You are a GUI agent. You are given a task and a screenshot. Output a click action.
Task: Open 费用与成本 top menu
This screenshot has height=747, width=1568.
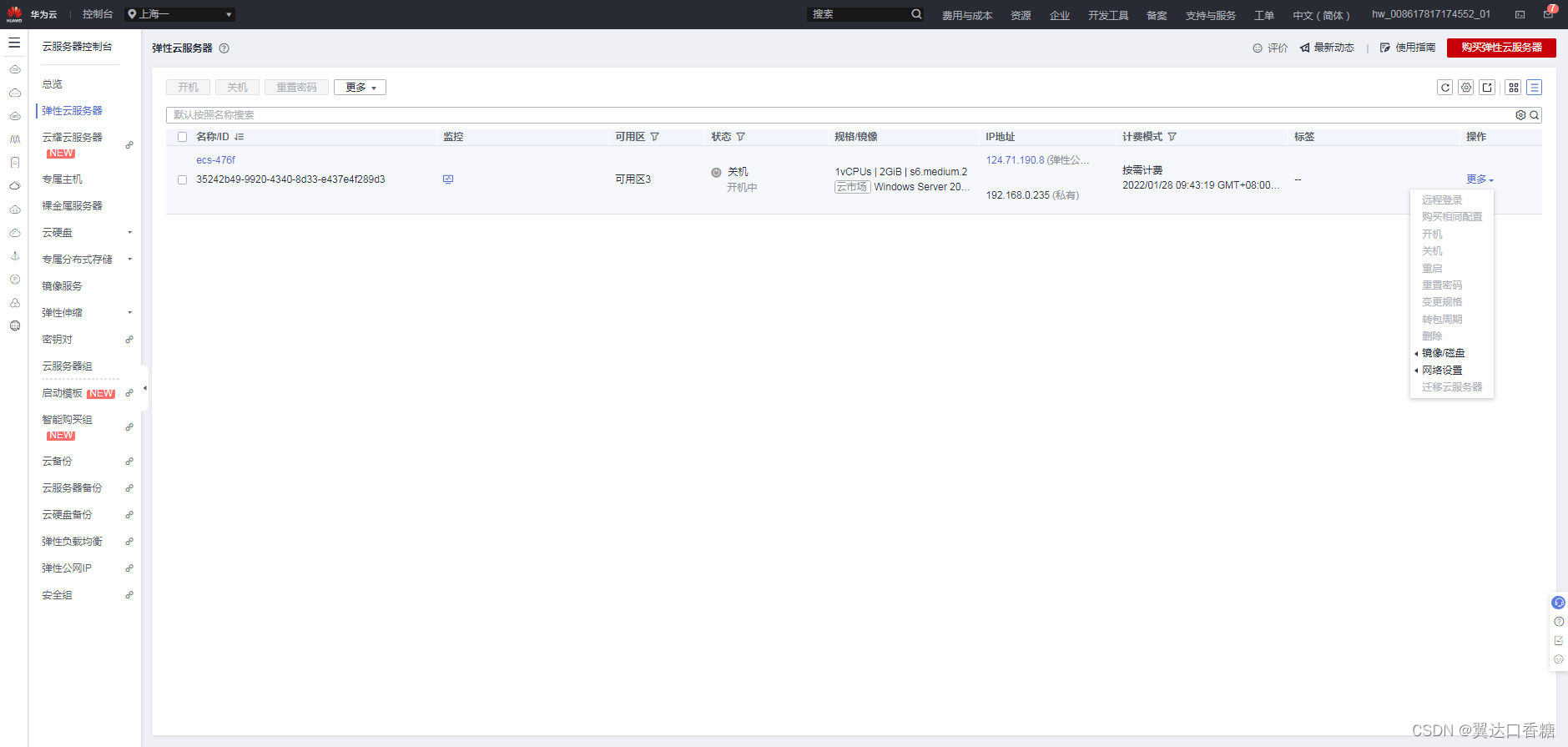967,15
